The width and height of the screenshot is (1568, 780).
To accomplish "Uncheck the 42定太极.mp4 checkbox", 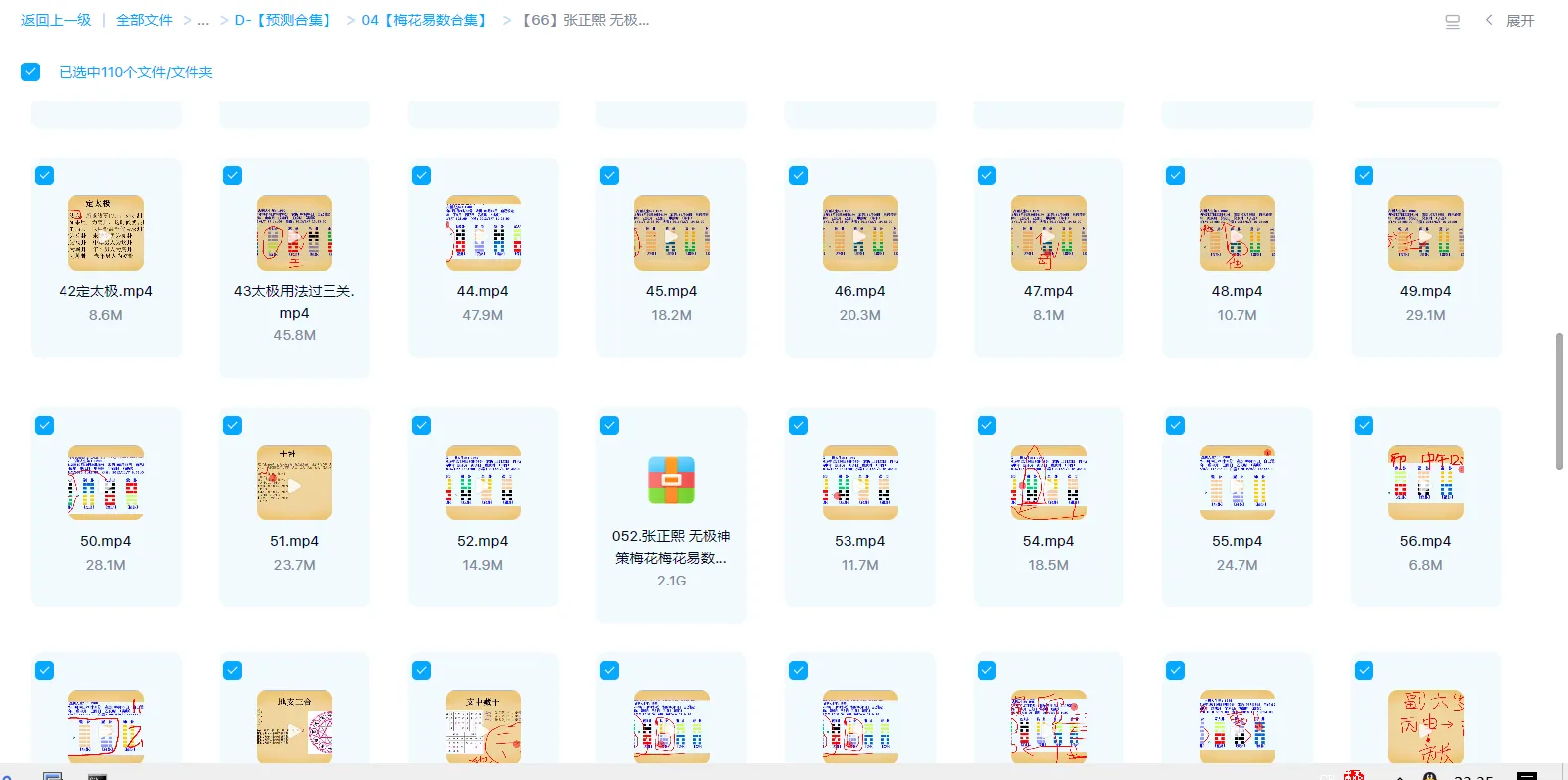I will pos(45,176).
